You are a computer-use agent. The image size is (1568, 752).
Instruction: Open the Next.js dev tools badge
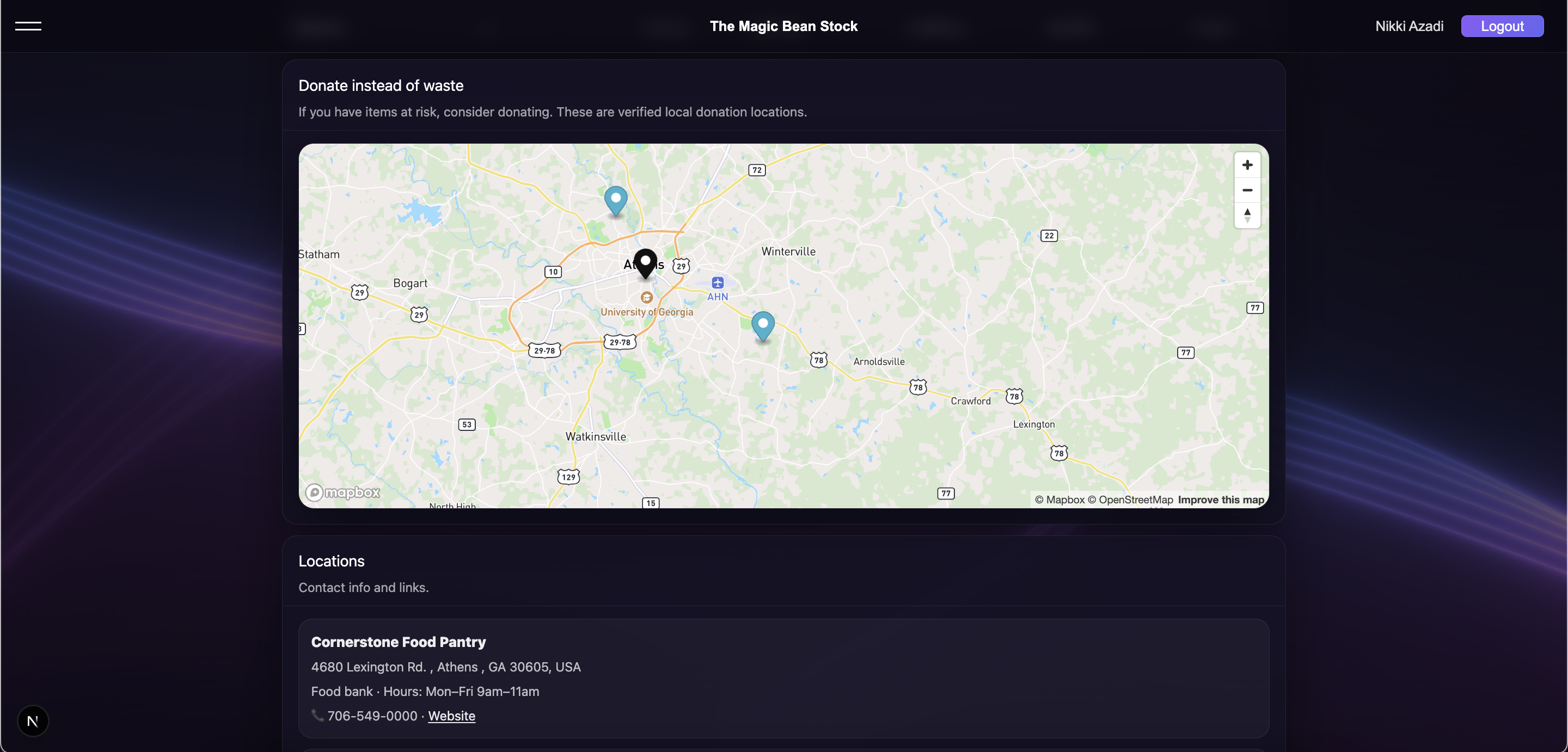[x=33, y=721]
